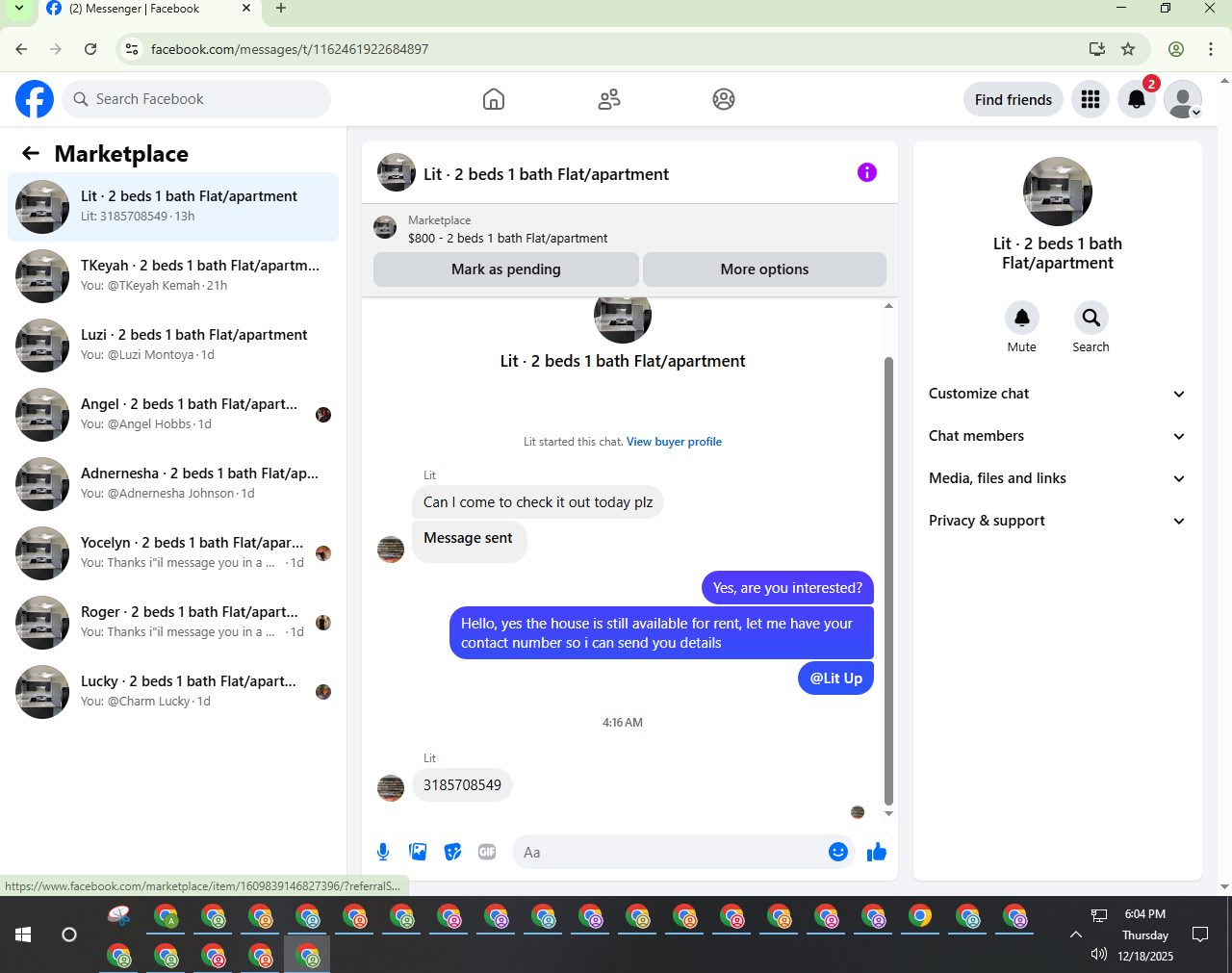Open the Groups icon in top navigation
Viewport: 1232px width, 973px height.
(724, 99)
